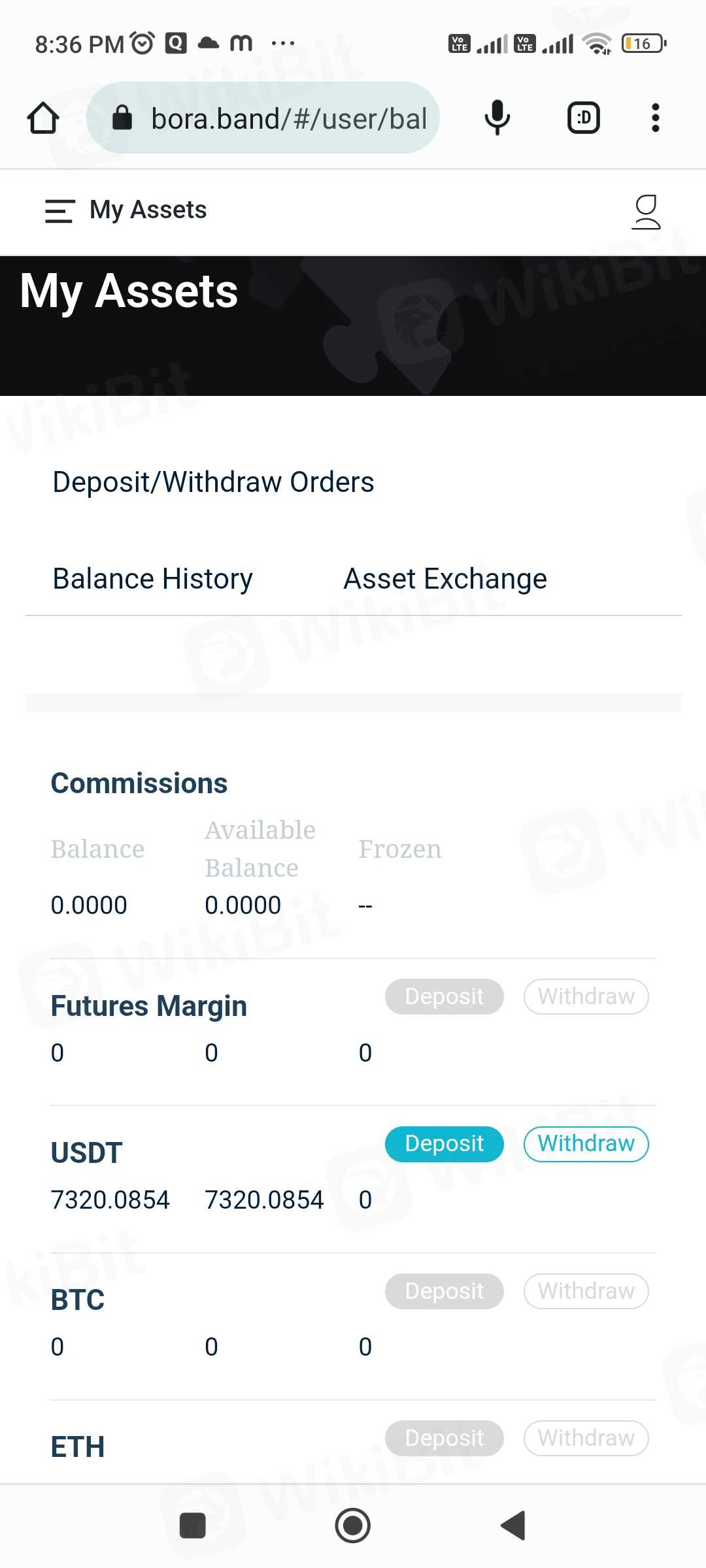706x1568 pixels.
Task: Tap the BTC Withdraw button
Action: [586, 1291]
